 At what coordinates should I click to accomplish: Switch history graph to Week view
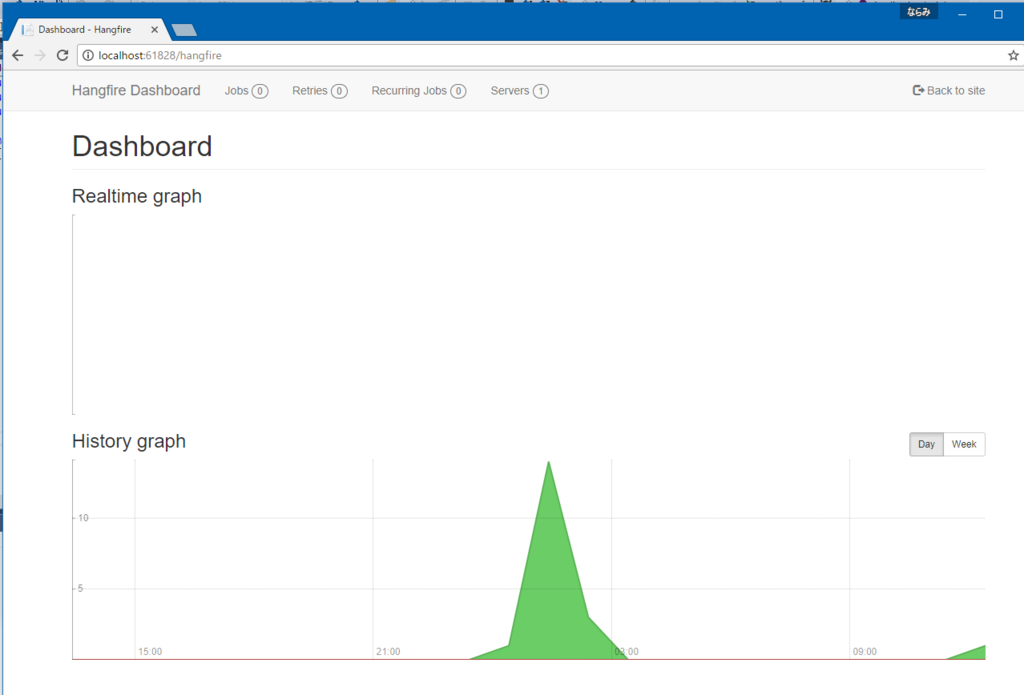(964, 444)
